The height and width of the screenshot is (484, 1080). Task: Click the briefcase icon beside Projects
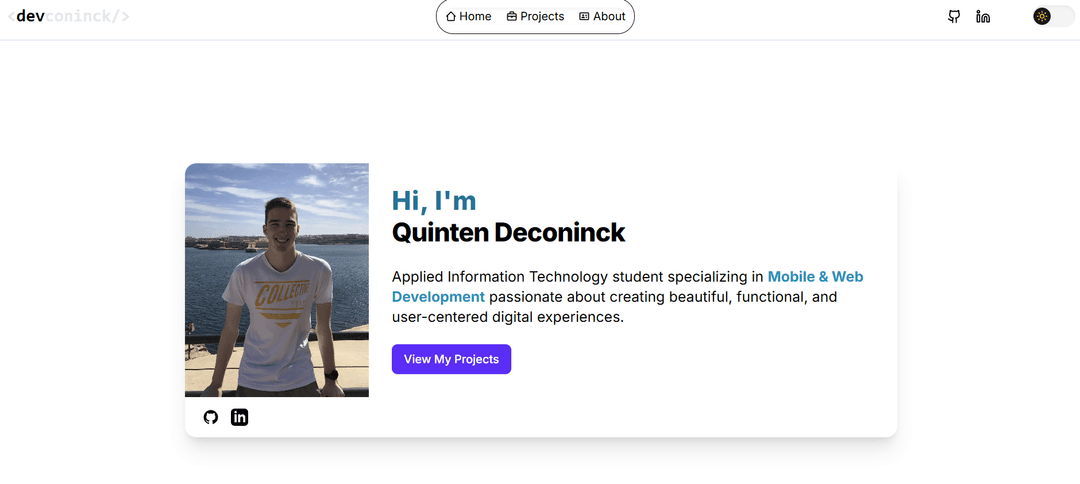coord(512,16)
